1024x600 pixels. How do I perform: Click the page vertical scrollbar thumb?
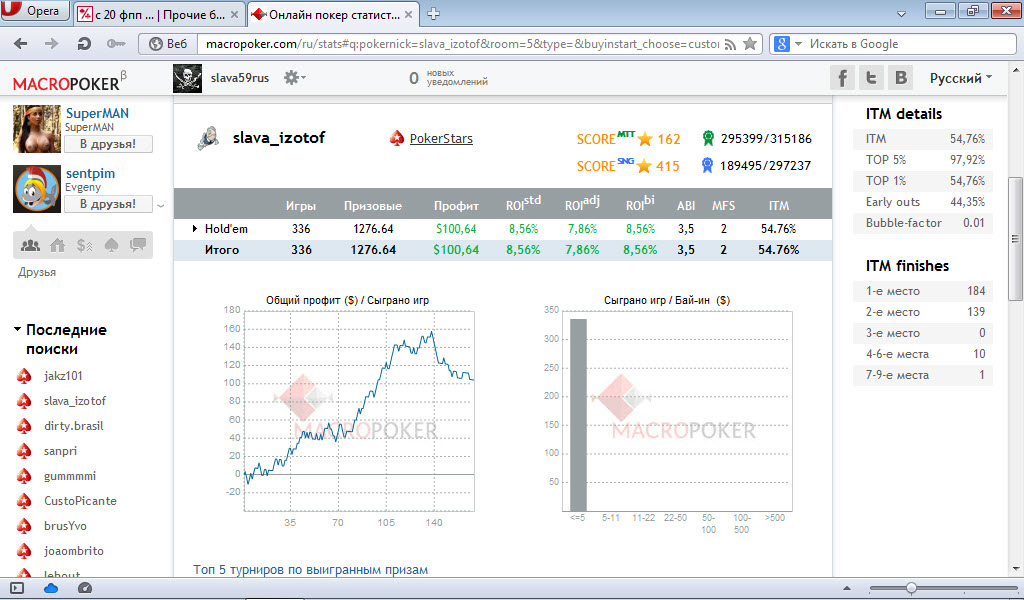coord(1016,239)
